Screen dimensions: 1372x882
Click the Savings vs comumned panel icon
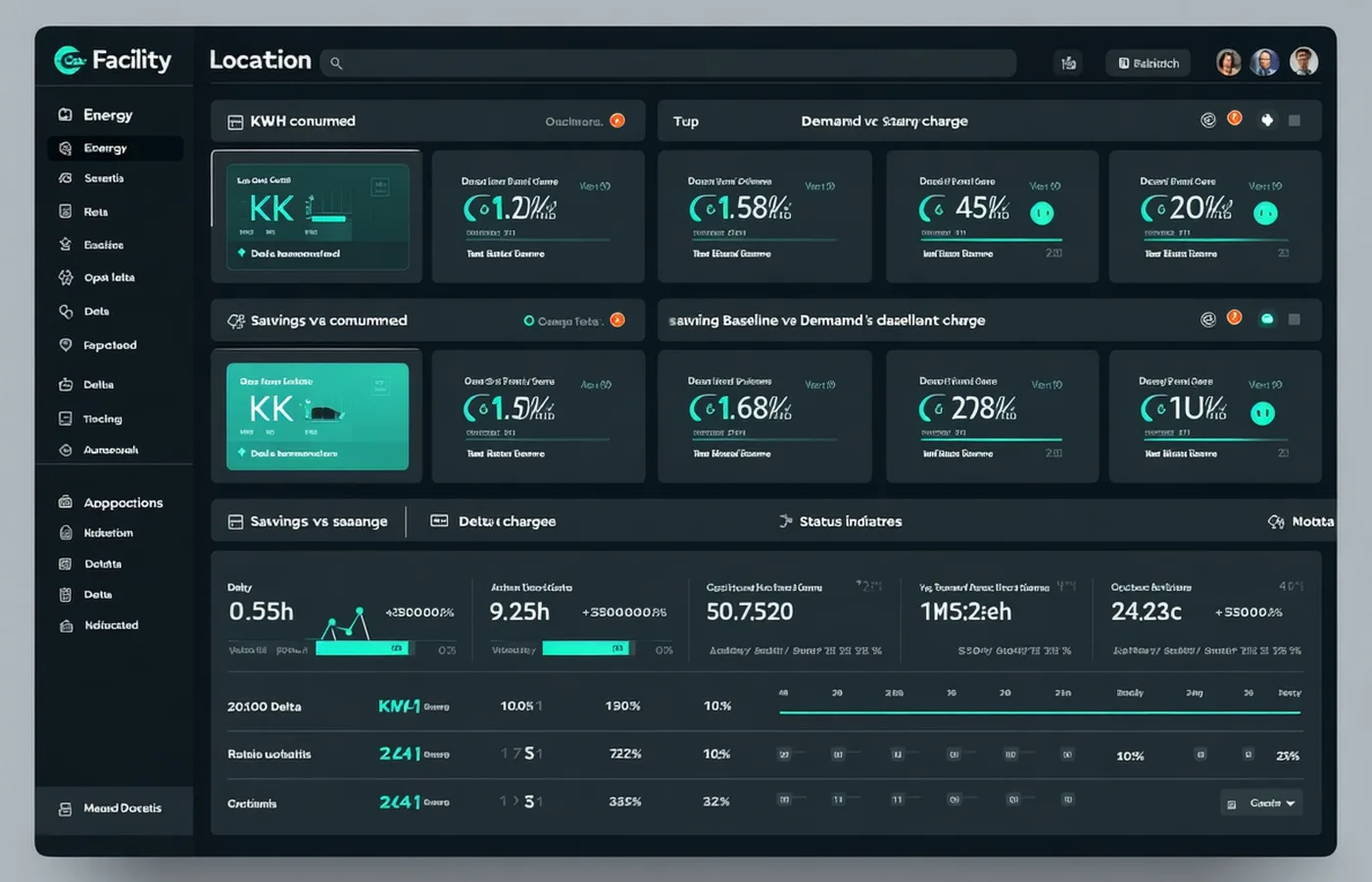pos(236,321)
